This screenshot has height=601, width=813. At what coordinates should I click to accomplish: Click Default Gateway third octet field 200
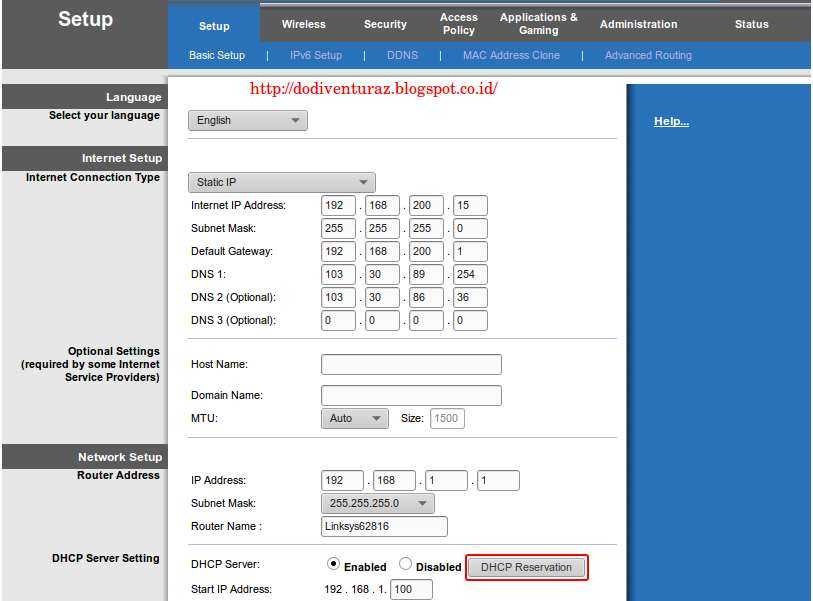tap(426, 251)
